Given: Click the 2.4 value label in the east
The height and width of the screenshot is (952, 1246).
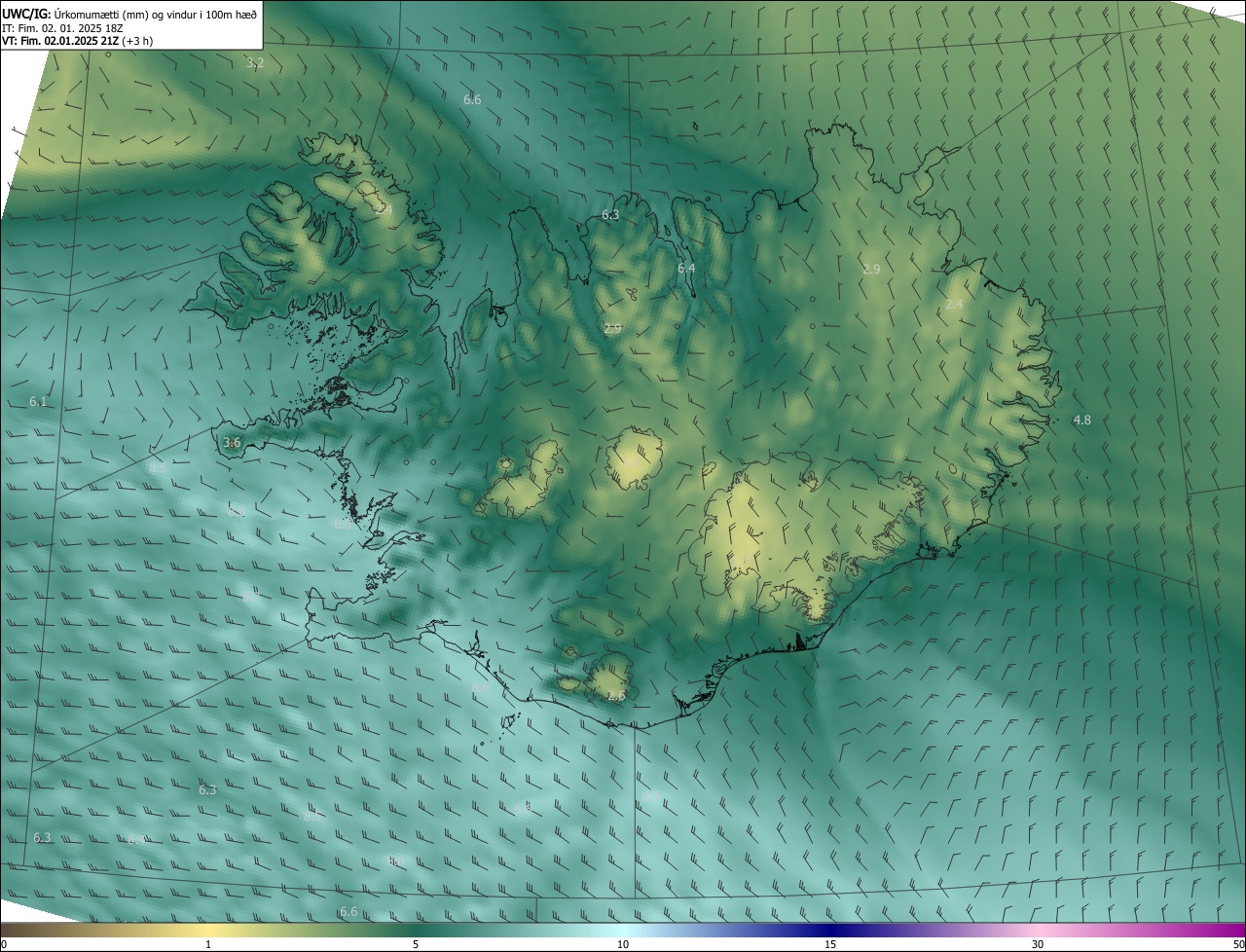Looking at the screenshot, I should click(x=954, y=304).
